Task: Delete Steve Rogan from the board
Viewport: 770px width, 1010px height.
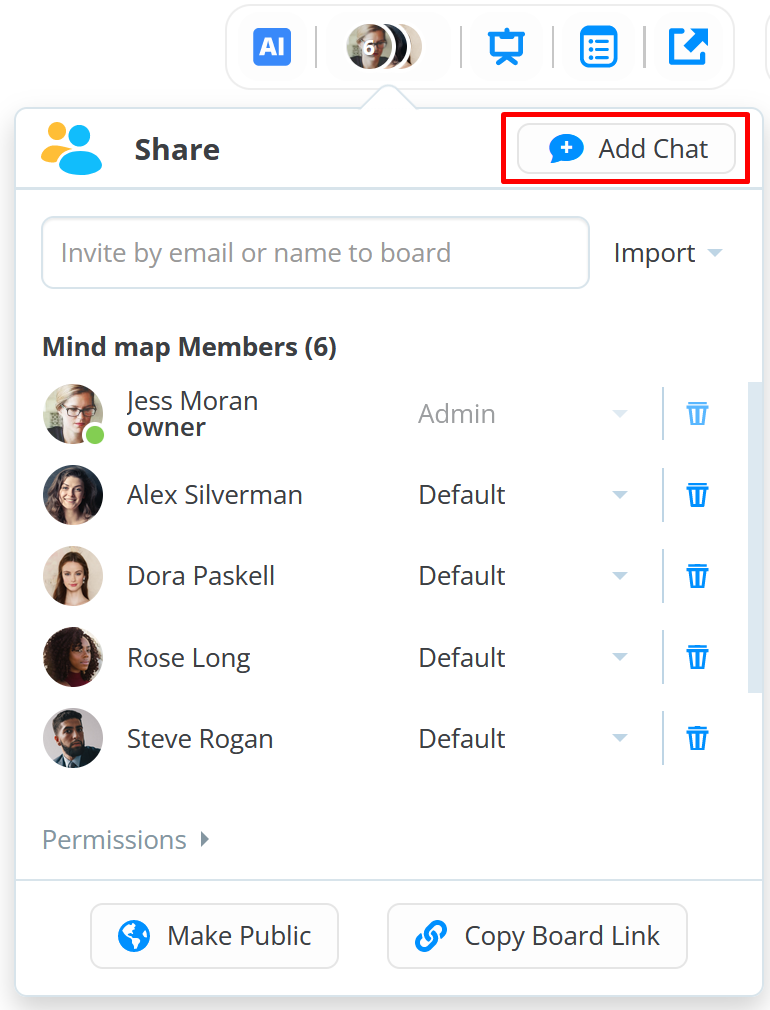Action: pyautogui.click(x=697, y=738)
